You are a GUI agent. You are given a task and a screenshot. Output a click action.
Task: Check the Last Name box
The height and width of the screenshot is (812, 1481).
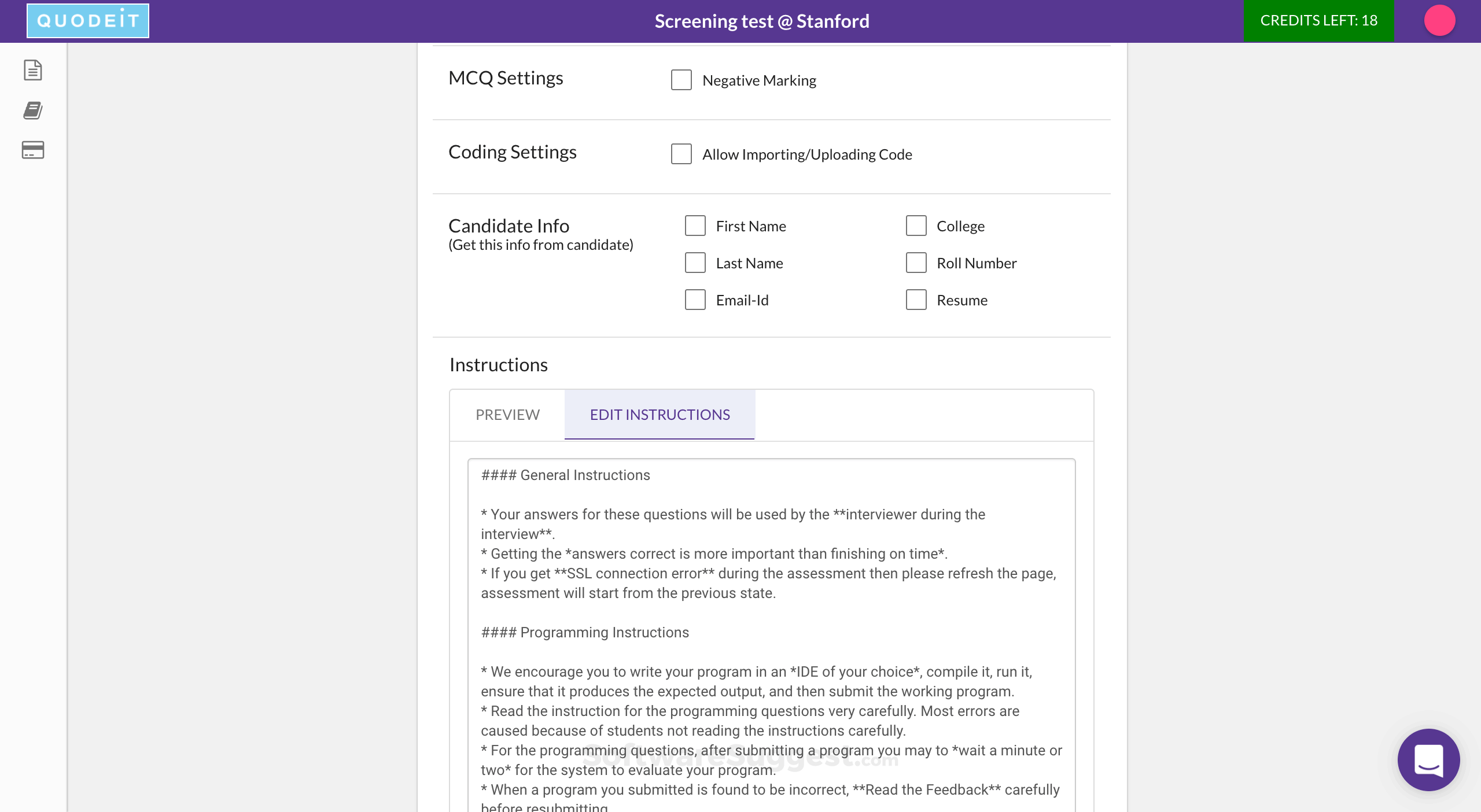point(695,263)
